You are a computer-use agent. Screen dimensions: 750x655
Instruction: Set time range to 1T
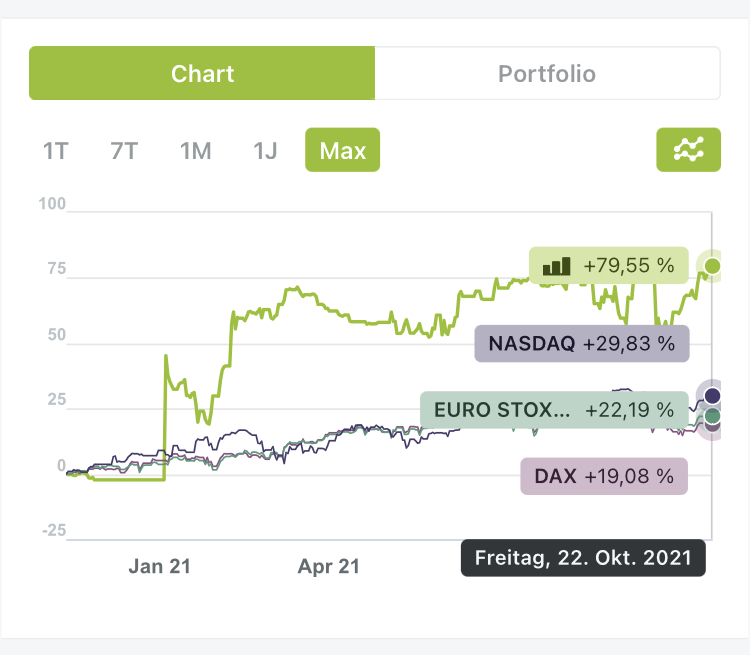point(55,151)
